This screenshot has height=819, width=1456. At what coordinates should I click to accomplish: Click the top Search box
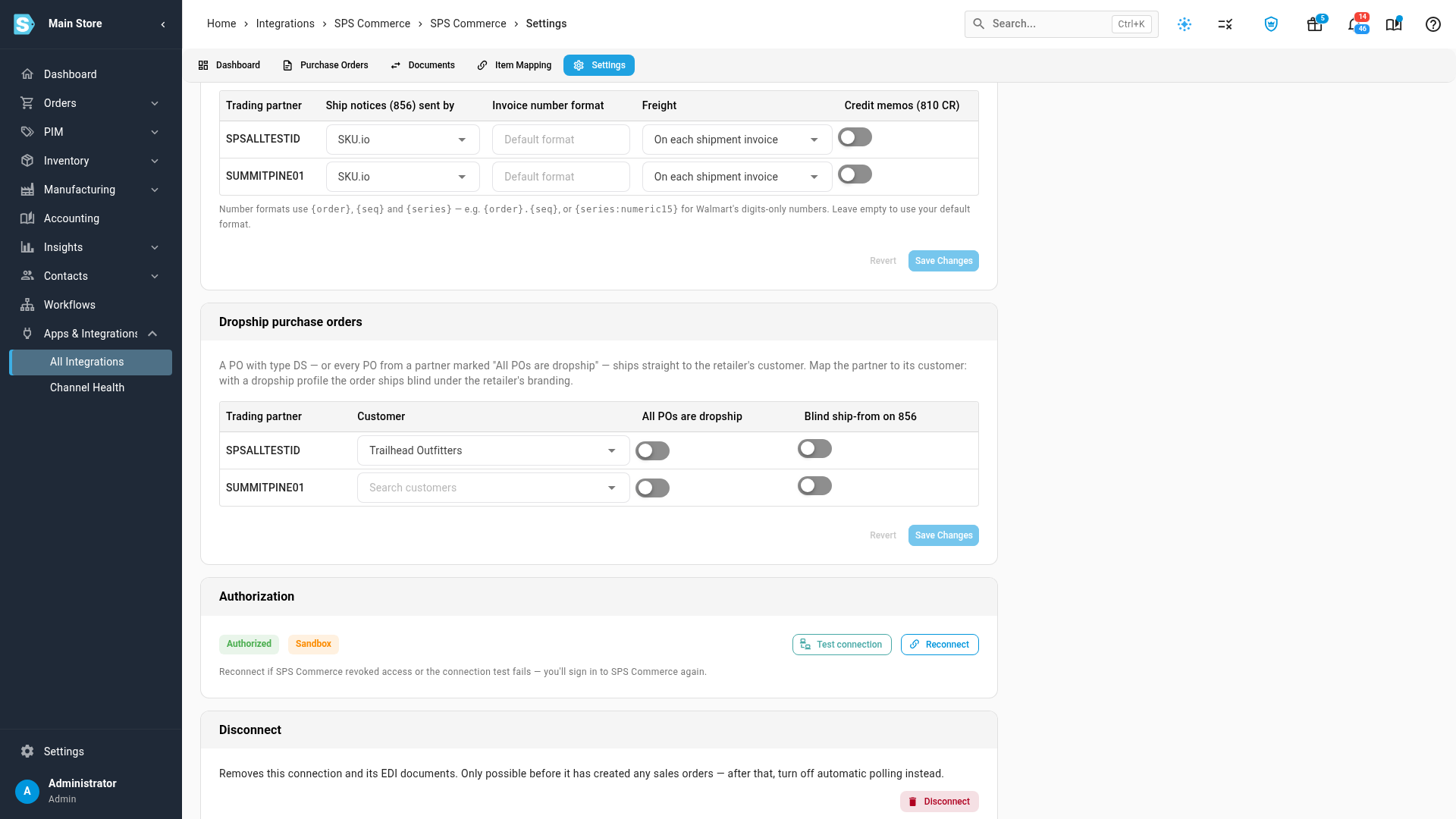tap(1061, 24)
